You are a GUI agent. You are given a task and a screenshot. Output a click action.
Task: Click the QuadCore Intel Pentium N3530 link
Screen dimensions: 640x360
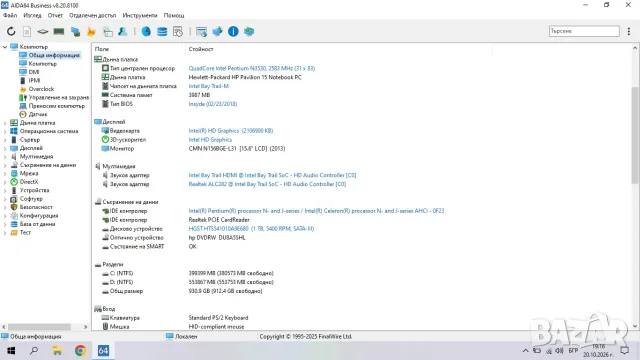click(251, 68)
